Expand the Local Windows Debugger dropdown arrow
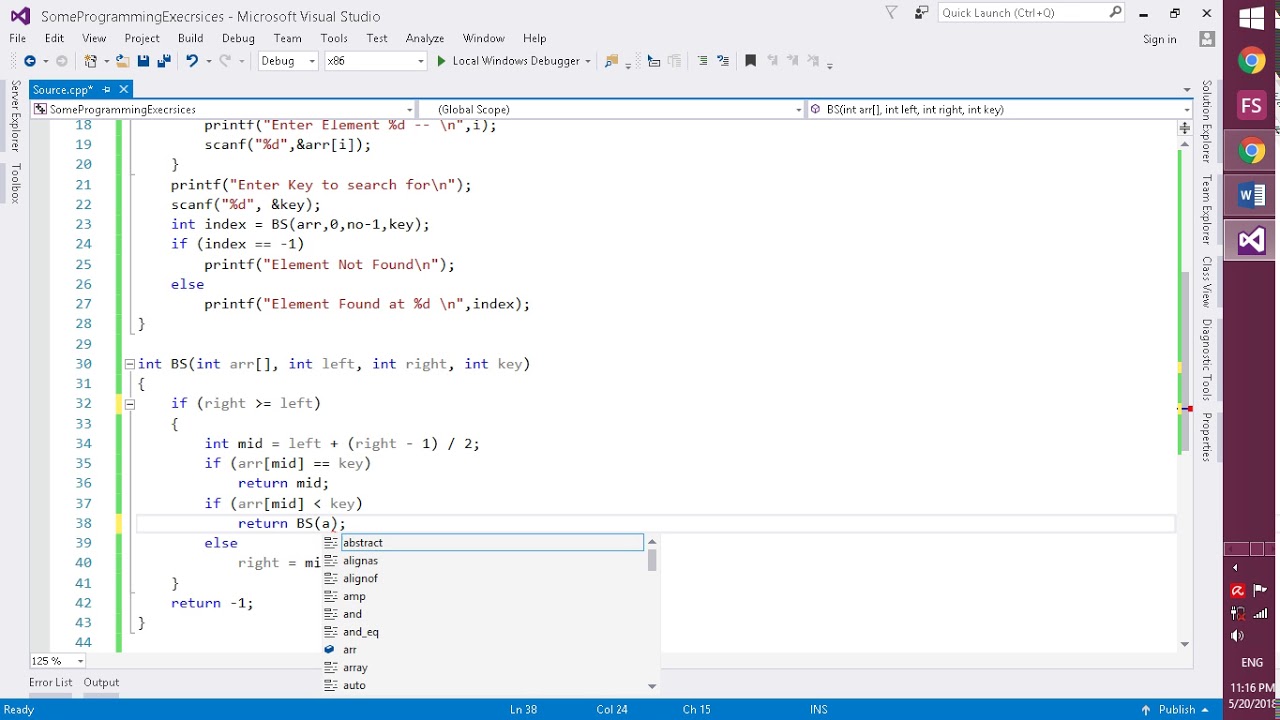Image resolution: width=1280 pixels, height=720 pixels. 588,61
